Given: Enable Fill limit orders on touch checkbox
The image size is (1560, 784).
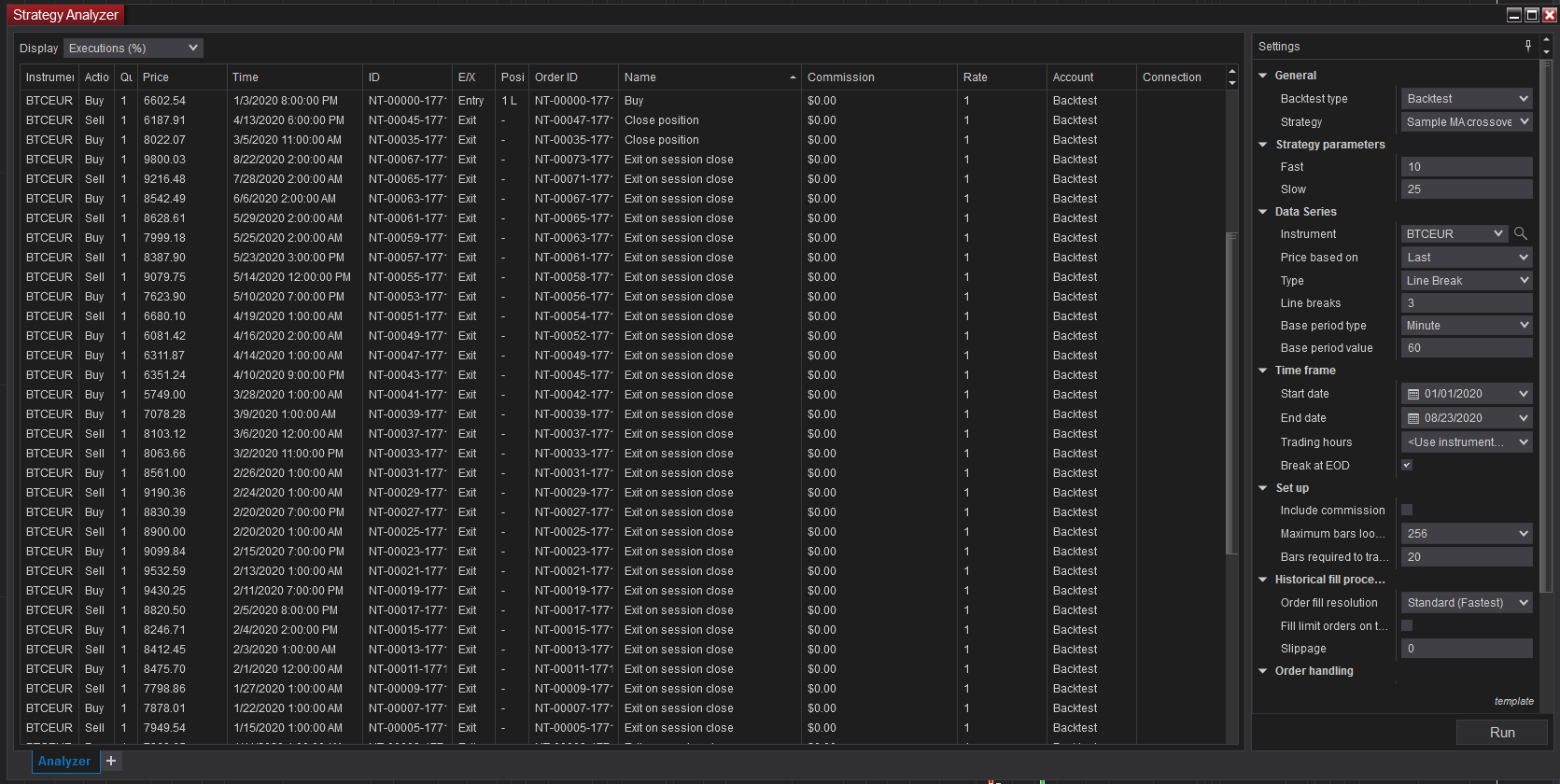Looking at the screenshot, I should [x=1407, y=625].
